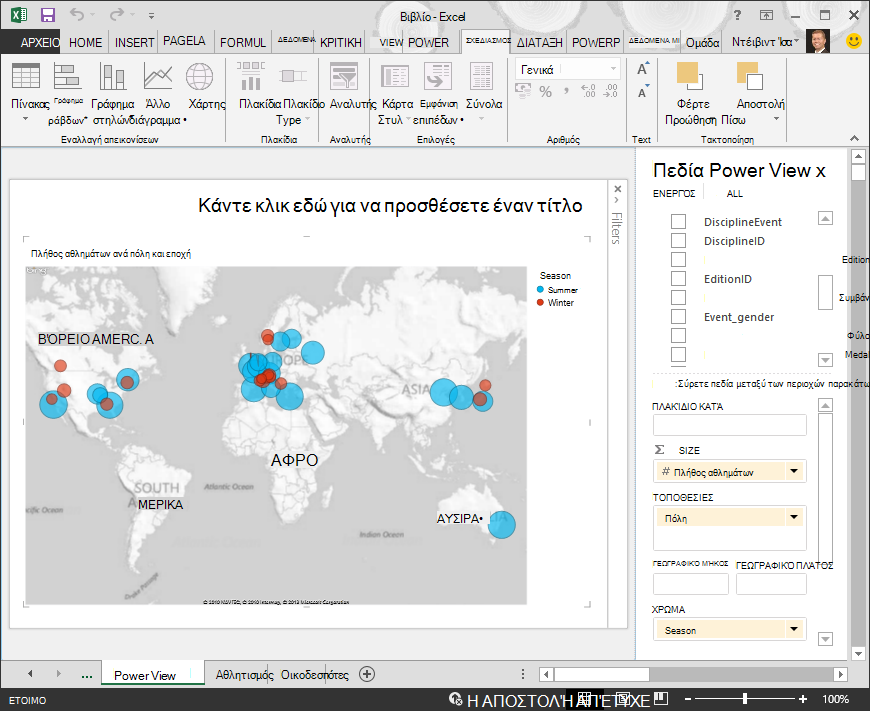The image size is (870, 711).
Task: Open the Αθλητισμός sheet tab
Action: [244, 675]
